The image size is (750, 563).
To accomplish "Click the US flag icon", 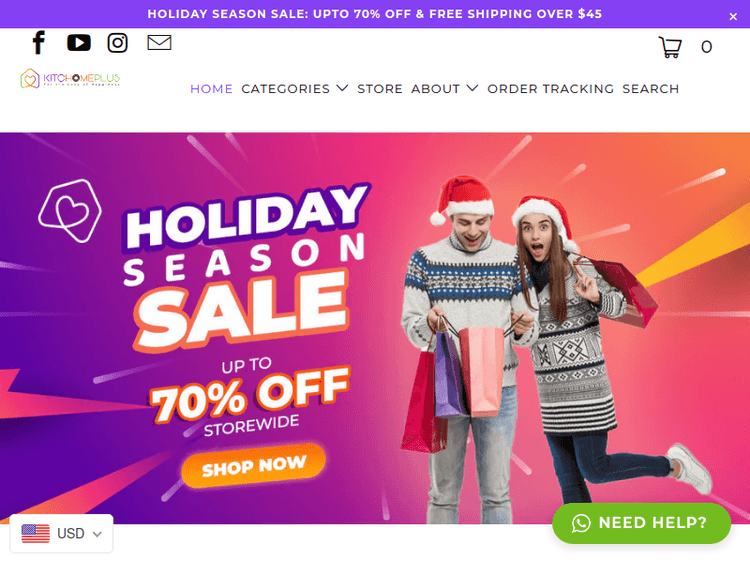I will (x=35, y=533).
